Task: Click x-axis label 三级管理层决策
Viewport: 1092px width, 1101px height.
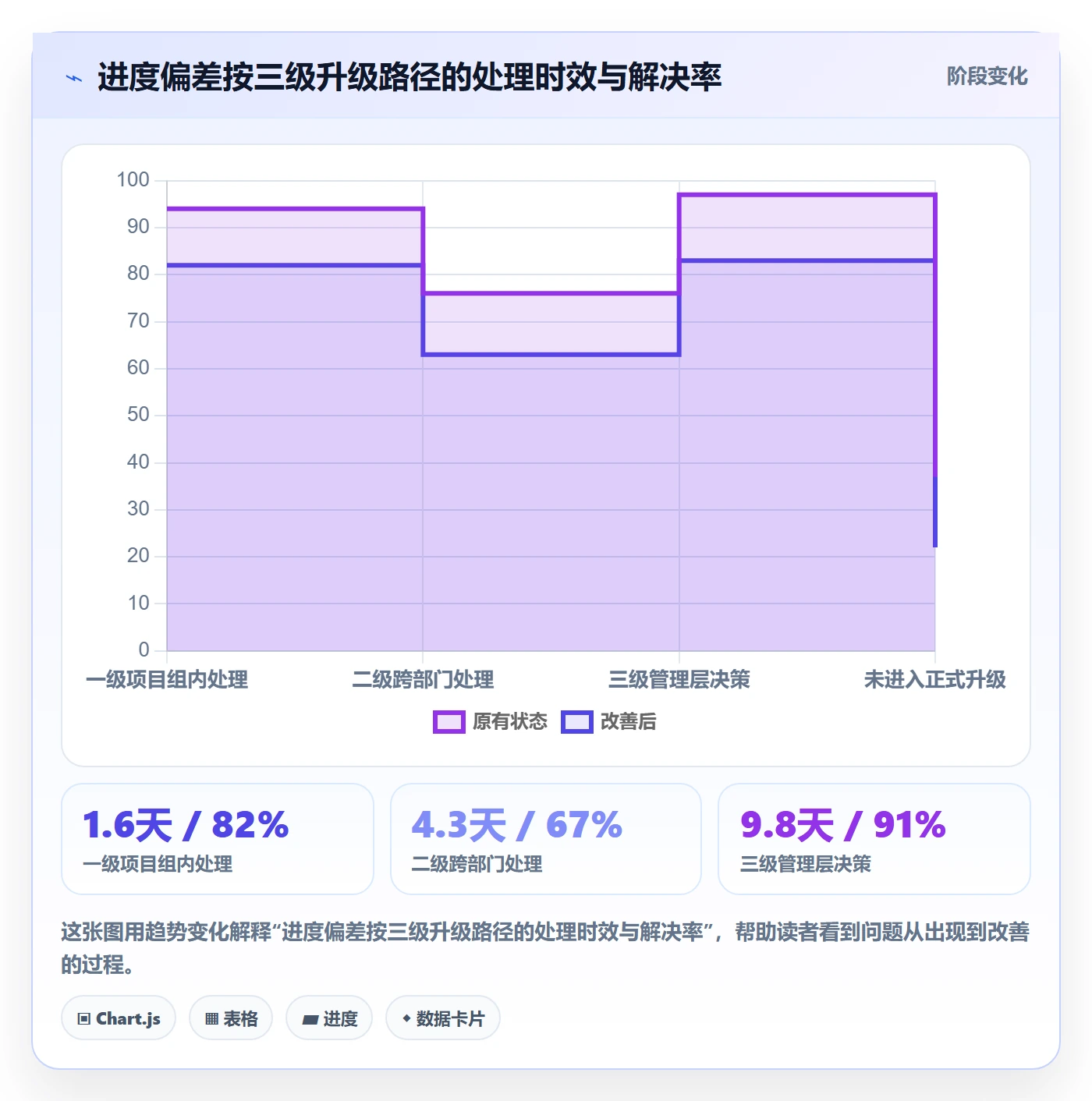Action: click(679, 680)
